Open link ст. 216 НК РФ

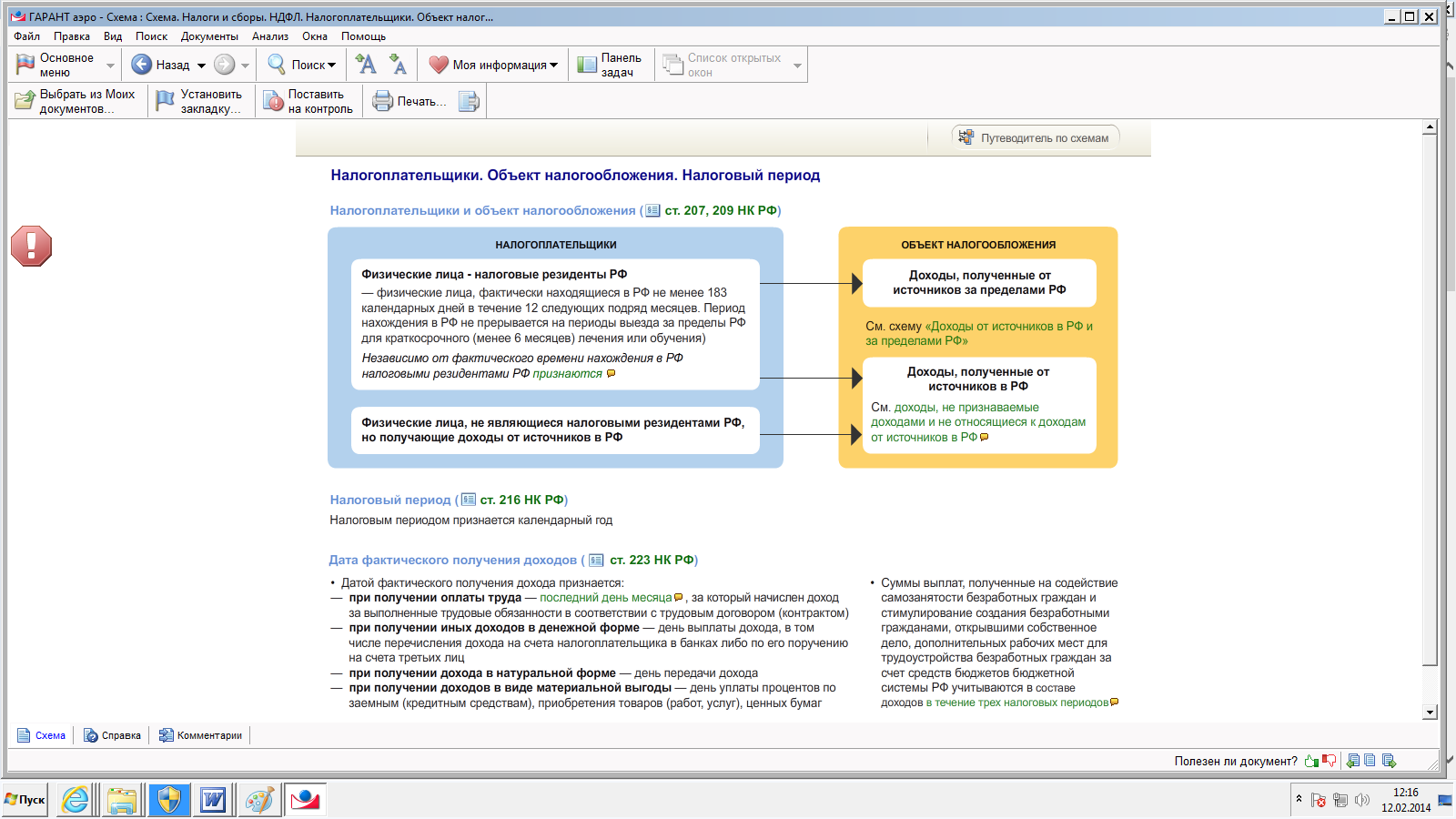coord(521,500)
